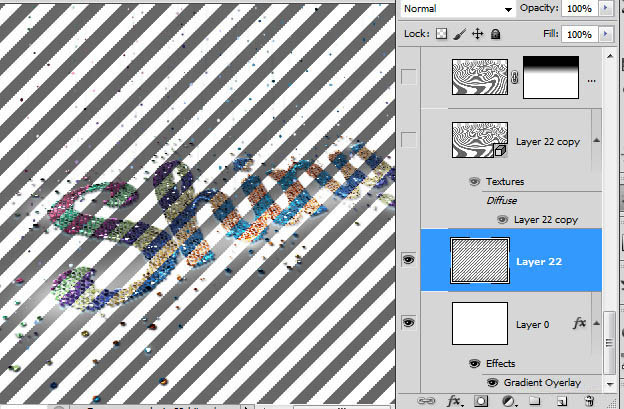Collapse Layer 0 effects list arrow
This screenshot has height=409, width=624.
596,323
